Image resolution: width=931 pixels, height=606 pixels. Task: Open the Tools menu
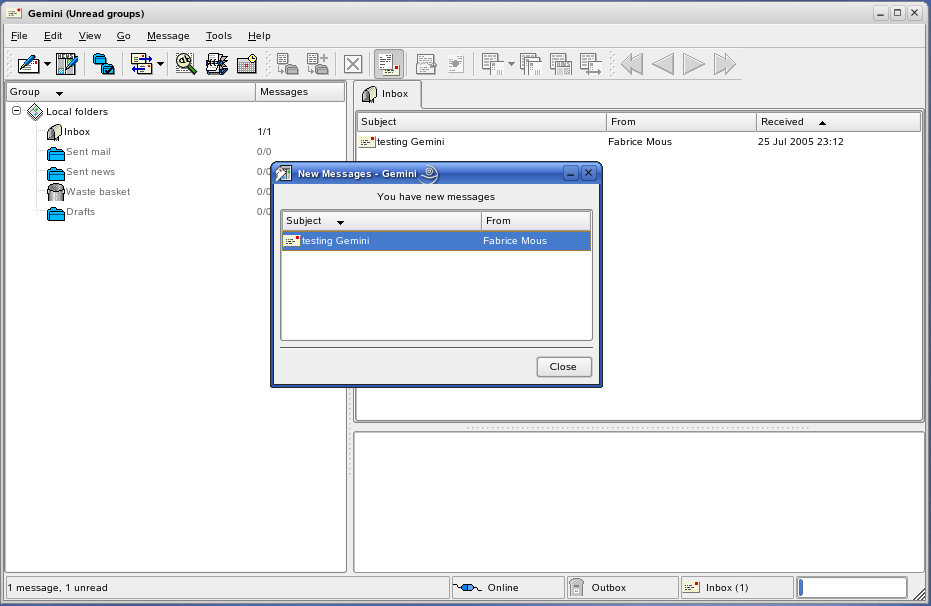(x=218, y=36)
